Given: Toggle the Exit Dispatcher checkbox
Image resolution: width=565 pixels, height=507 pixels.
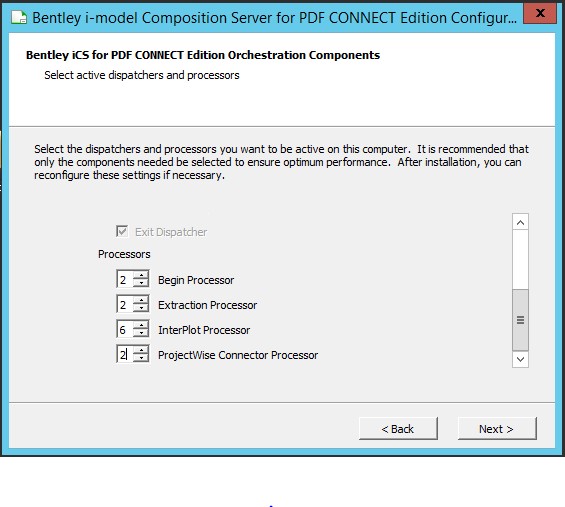Looking at the screenshot, I should [122, 231].
